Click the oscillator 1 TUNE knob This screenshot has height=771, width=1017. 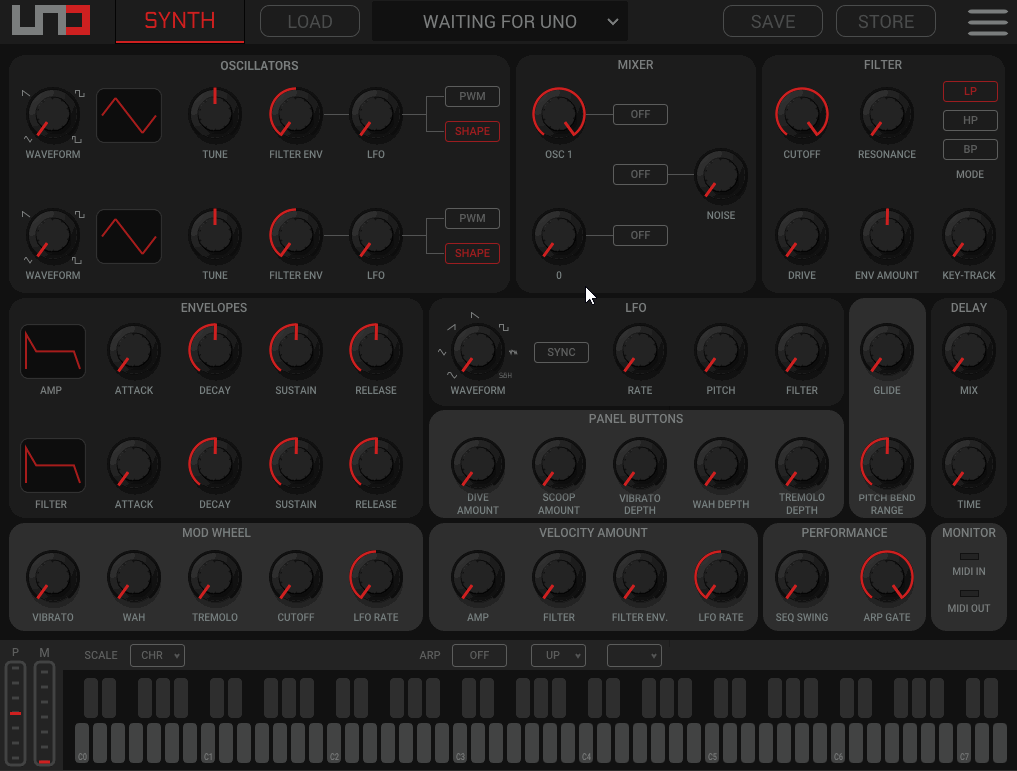click(x=215, y=115)
